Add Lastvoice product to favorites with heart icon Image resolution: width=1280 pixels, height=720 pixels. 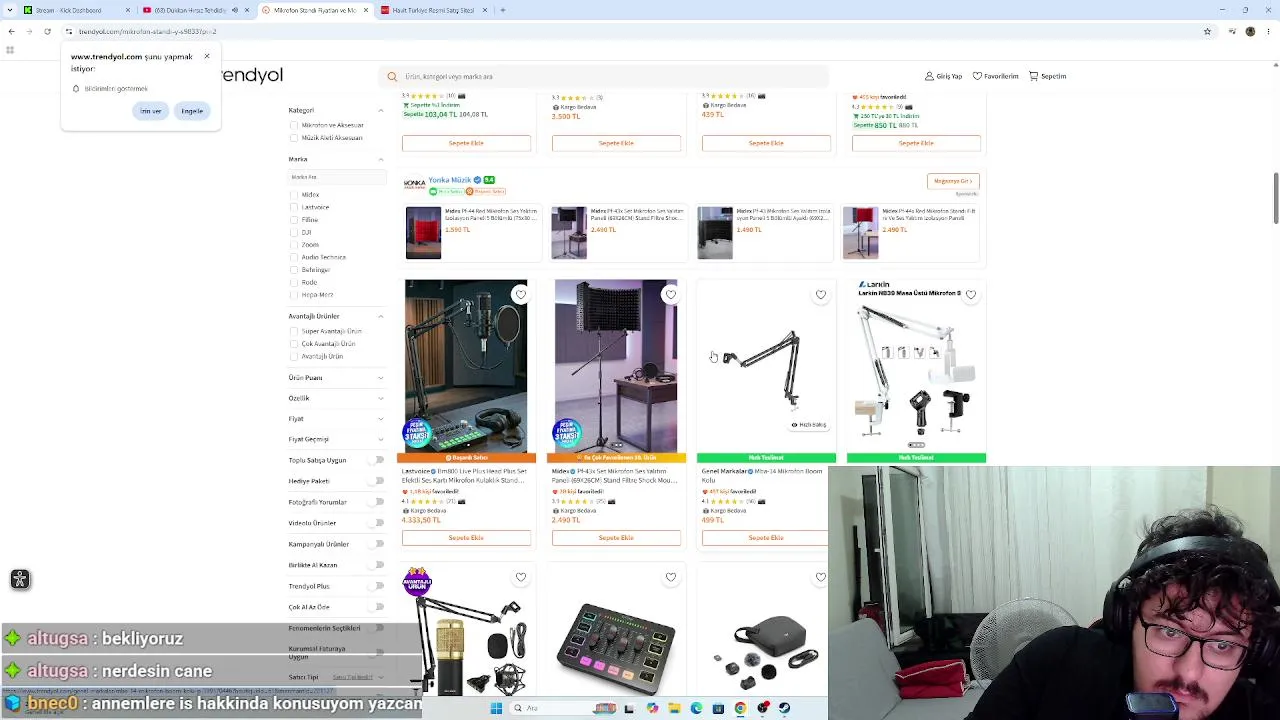(520, 294)
